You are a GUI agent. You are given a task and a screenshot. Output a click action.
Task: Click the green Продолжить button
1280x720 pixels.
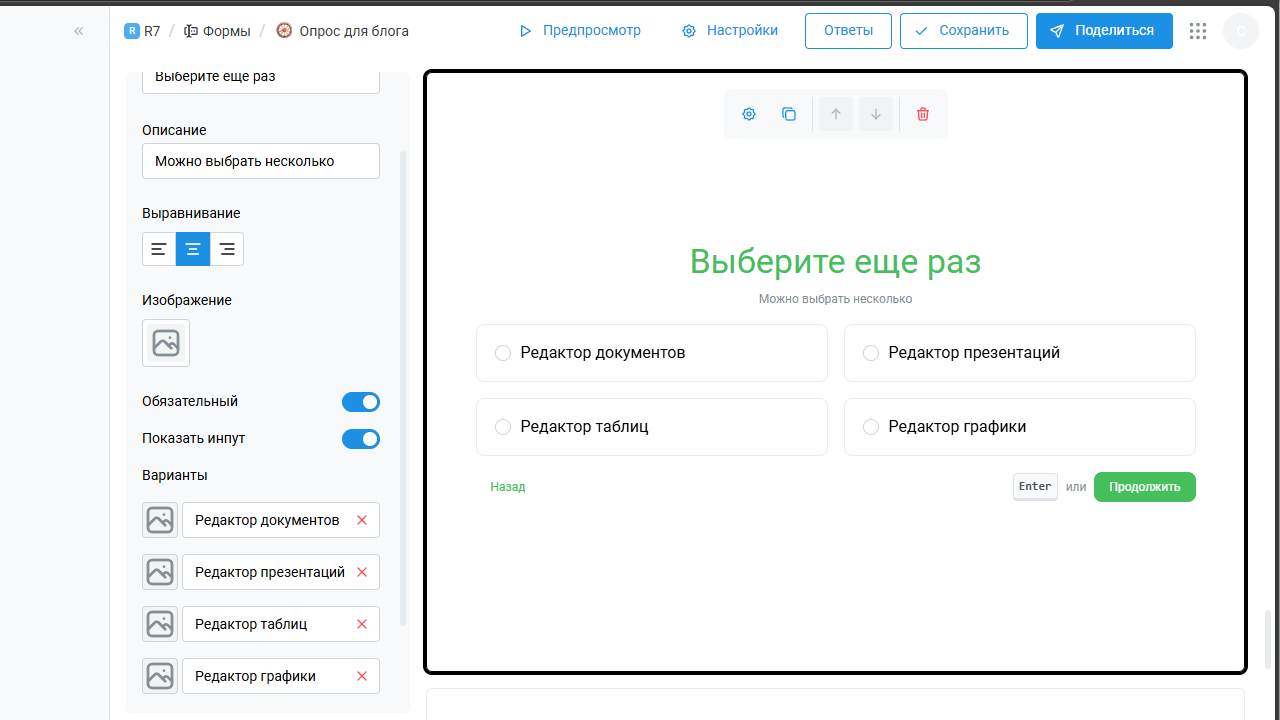click(x=1145, y=487)
